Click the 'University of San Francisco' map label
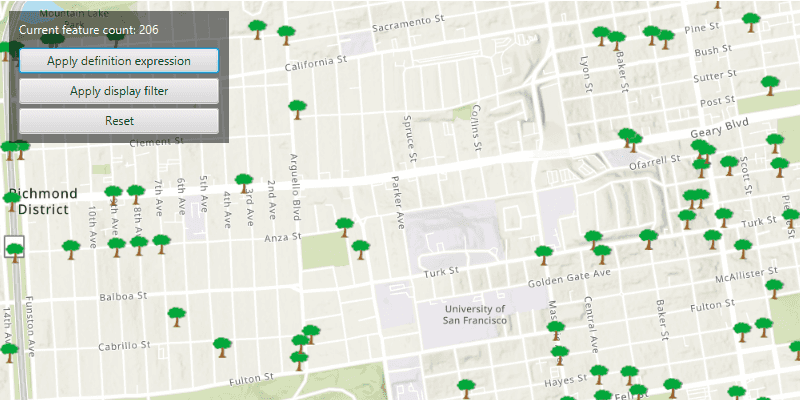Screen dimensions: 800x400 (475, 316)
